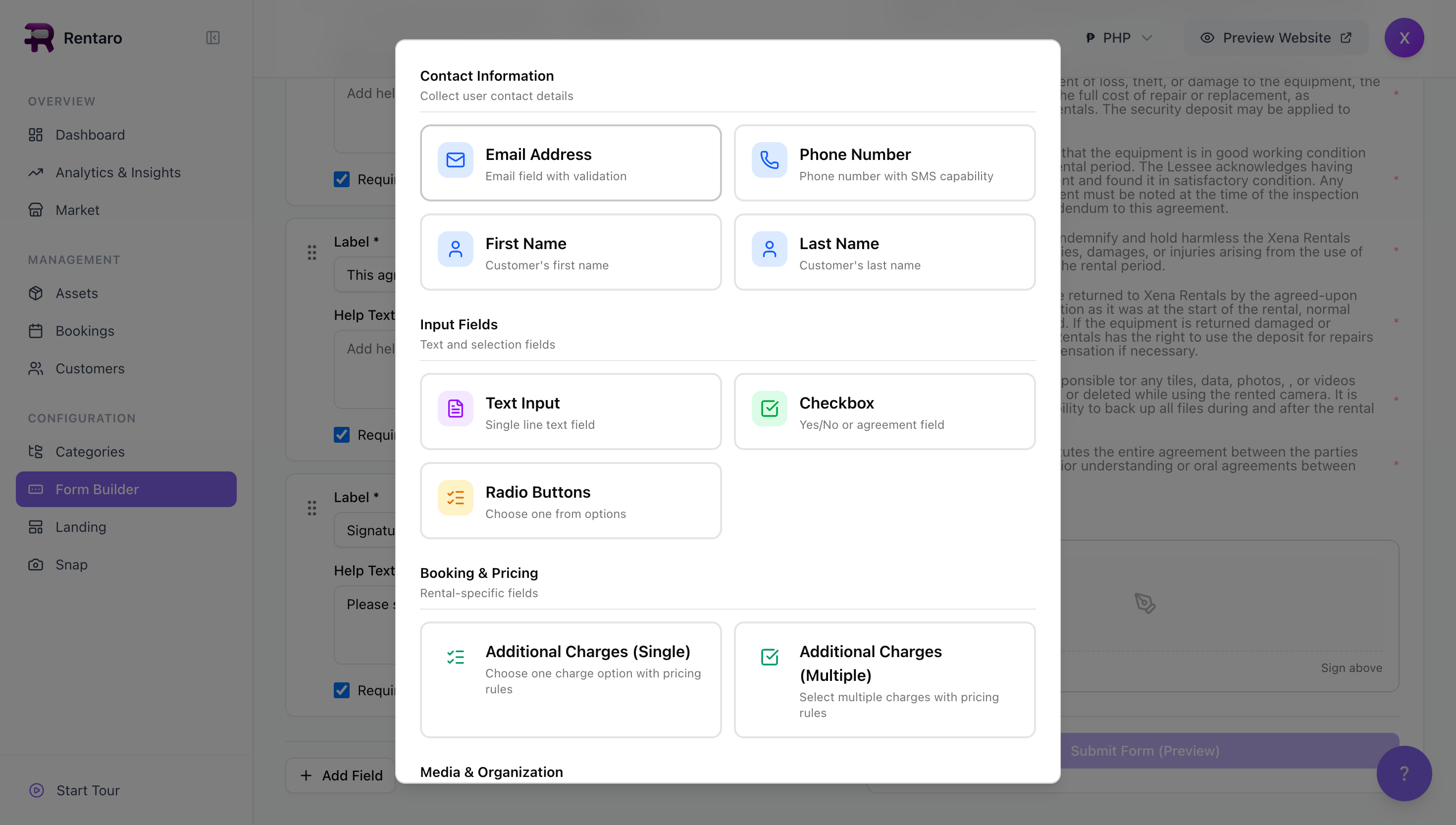The image size is (1456, 825).
Task: Uncheck the topmost Required checkbox
Action: 342,179
